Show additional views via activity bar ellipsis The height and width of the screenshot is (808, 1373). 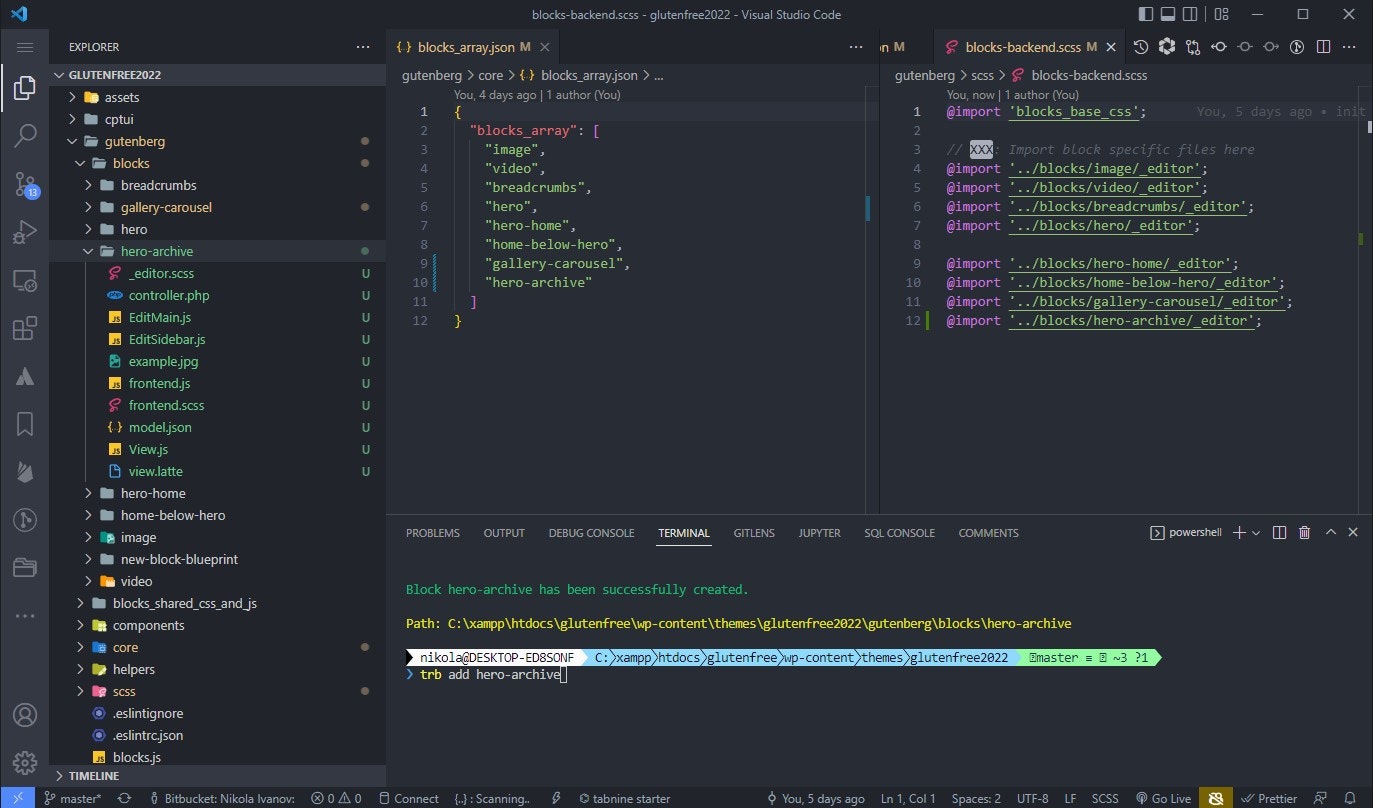pos(25,616)
